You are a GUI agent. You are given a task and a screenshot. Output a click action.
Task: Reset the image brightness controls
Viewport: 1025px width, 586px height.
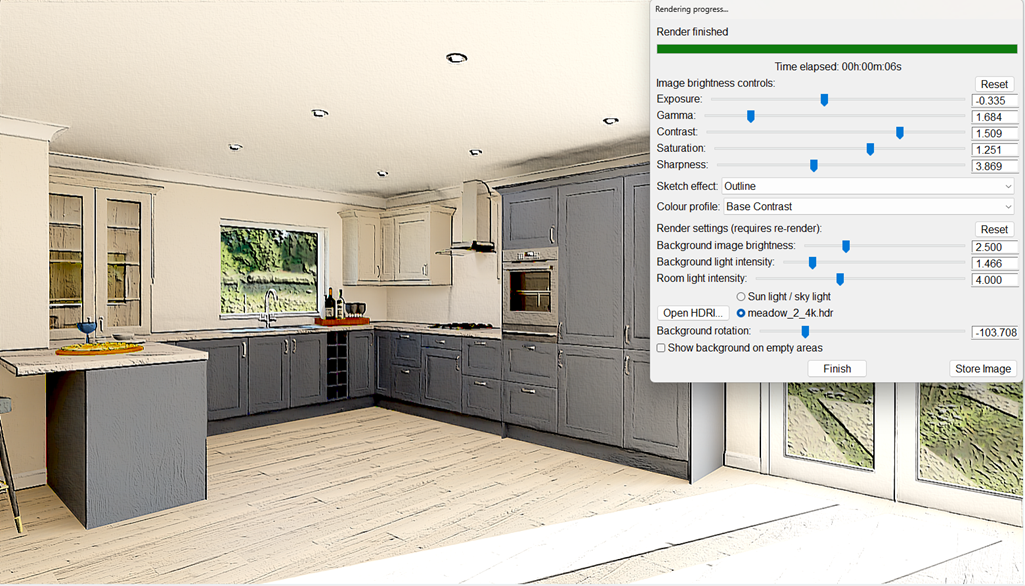point(993,84)
